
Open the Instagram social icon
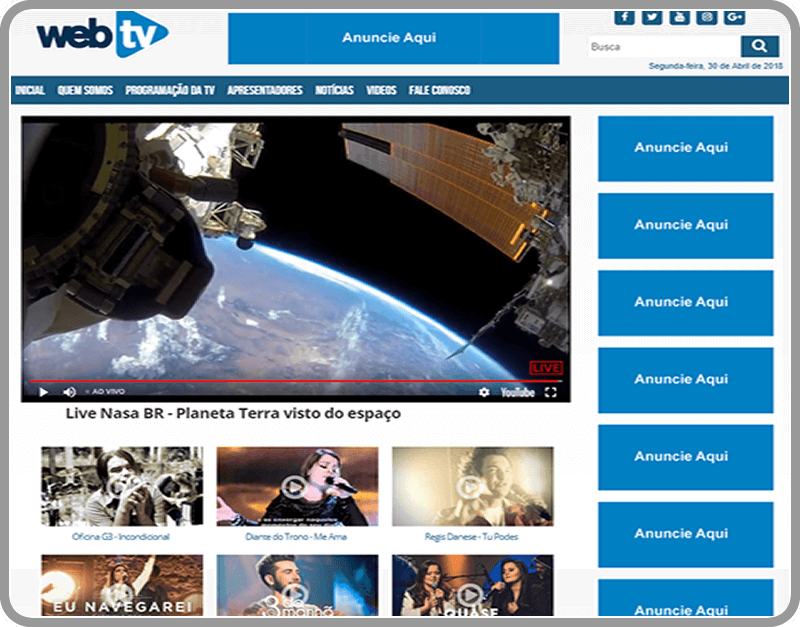coord(707,17)
